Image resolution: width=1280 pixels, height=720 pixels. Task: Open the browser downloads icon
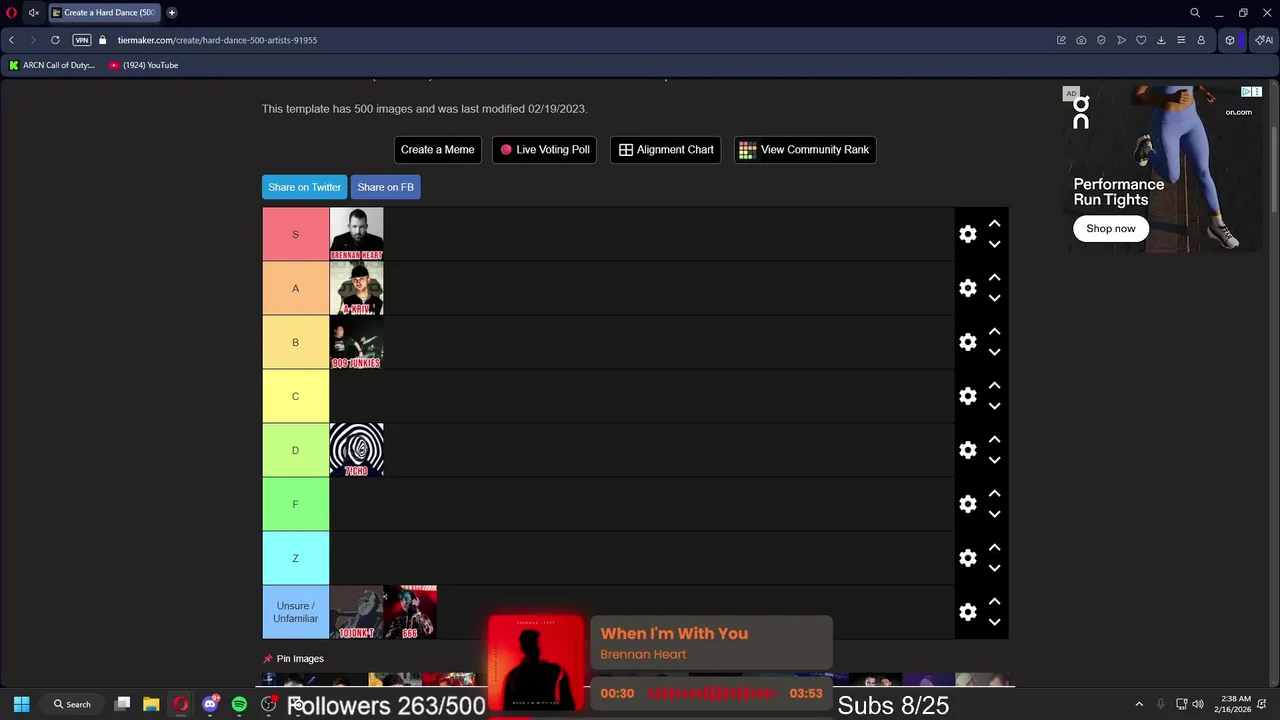pyautogui.click(x=1161, y=40)
